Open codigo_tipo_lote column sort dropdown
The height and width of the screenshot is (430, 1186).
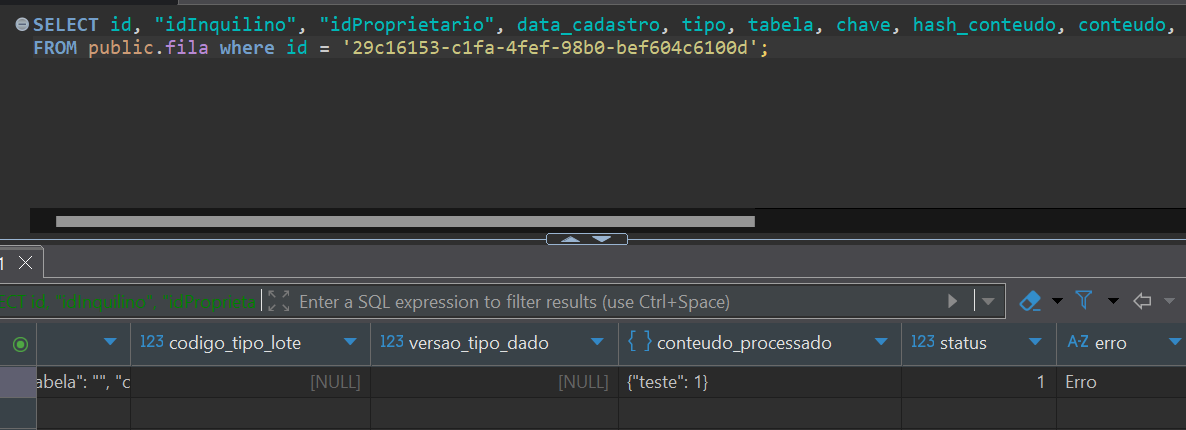(x=350, y=343)
